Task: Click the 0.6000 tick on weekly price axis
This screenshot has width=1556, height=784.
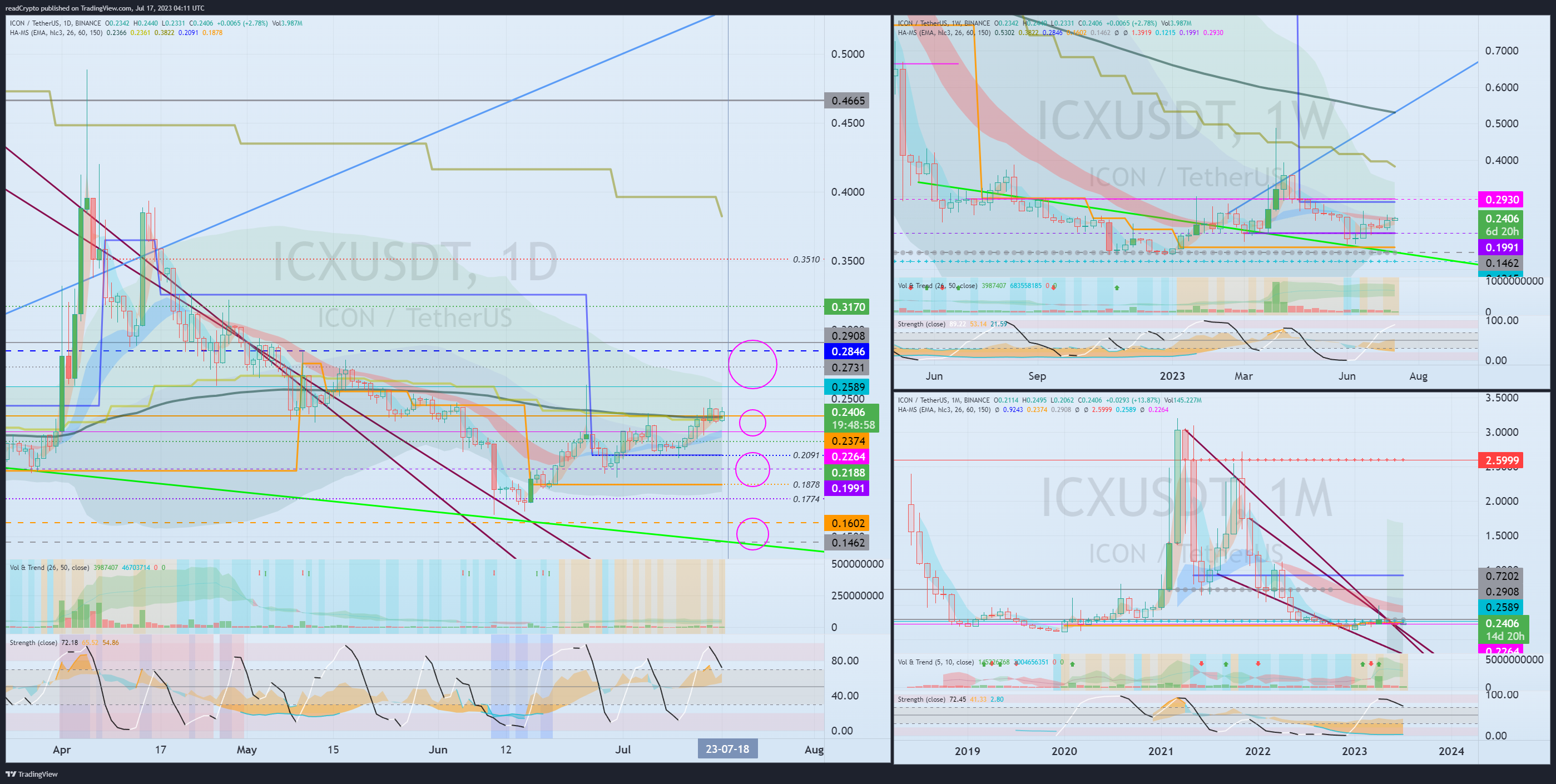Action: click(1502, 88)
